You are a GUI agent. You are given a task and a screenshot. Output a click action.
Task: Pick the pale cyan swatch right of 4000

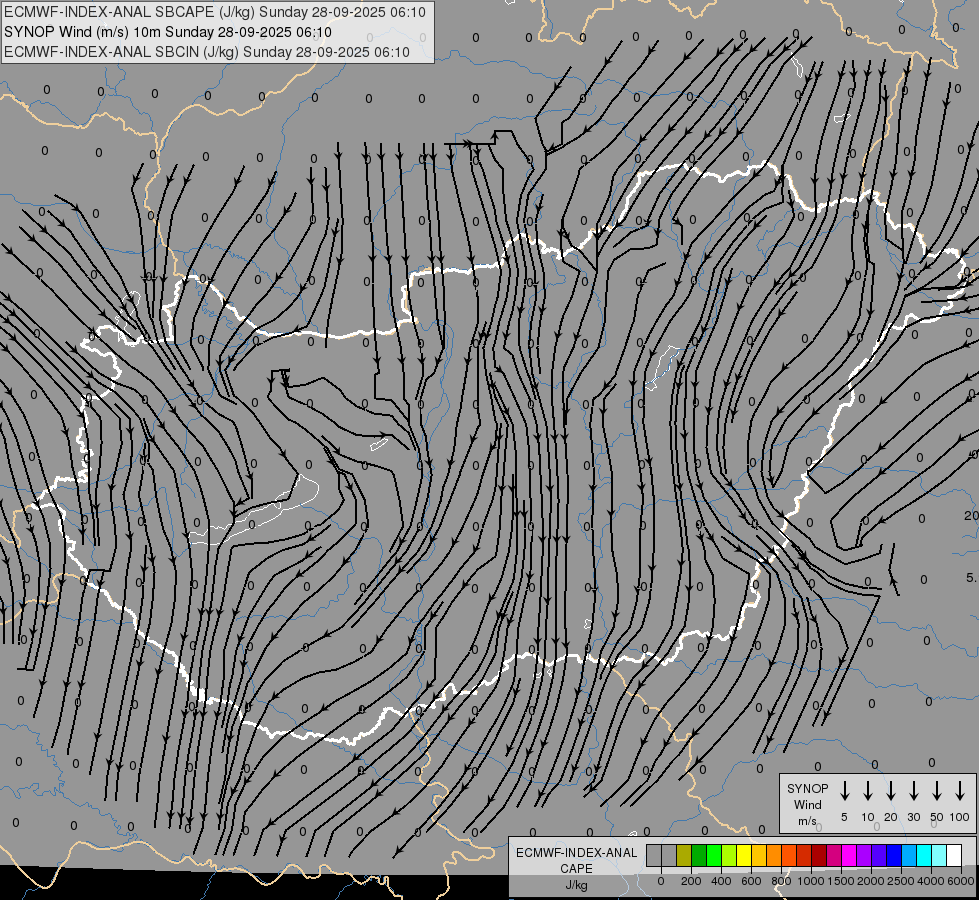coord(940,856)
